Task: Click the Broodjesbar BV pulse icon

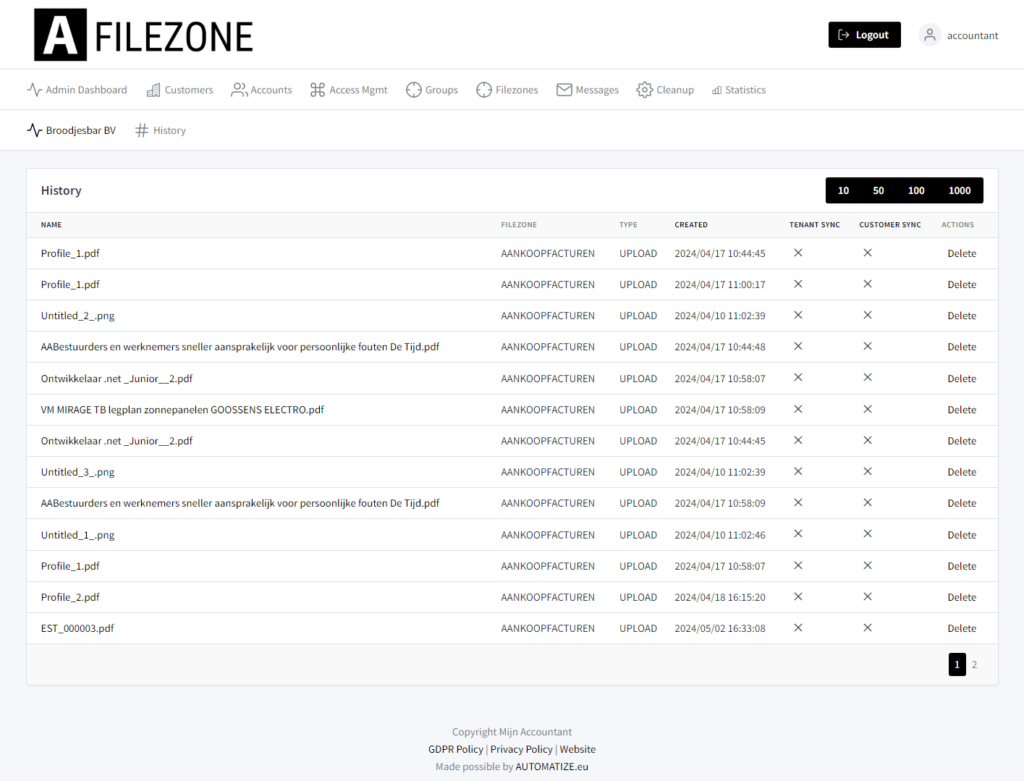Action: coord(35,130)
